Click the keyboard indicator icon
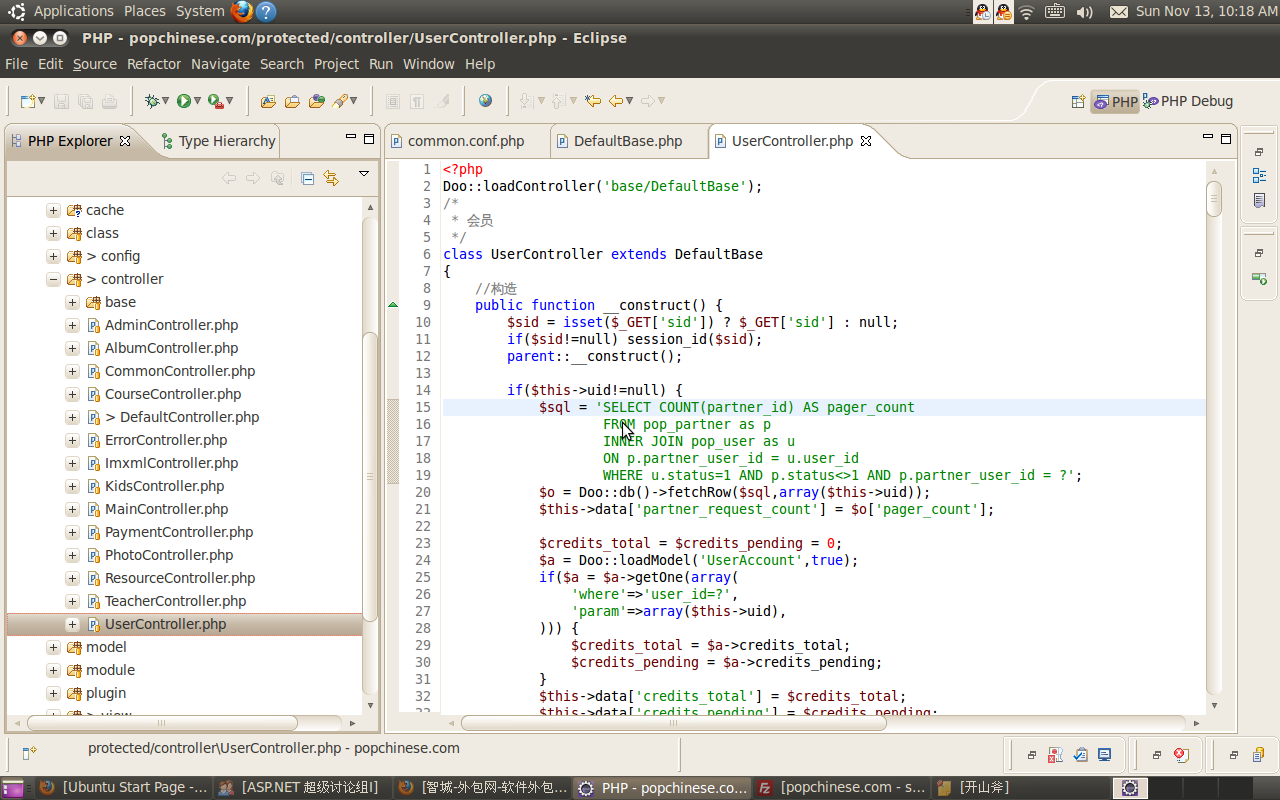The image size is (1280, 800). tap(1055, 12)
